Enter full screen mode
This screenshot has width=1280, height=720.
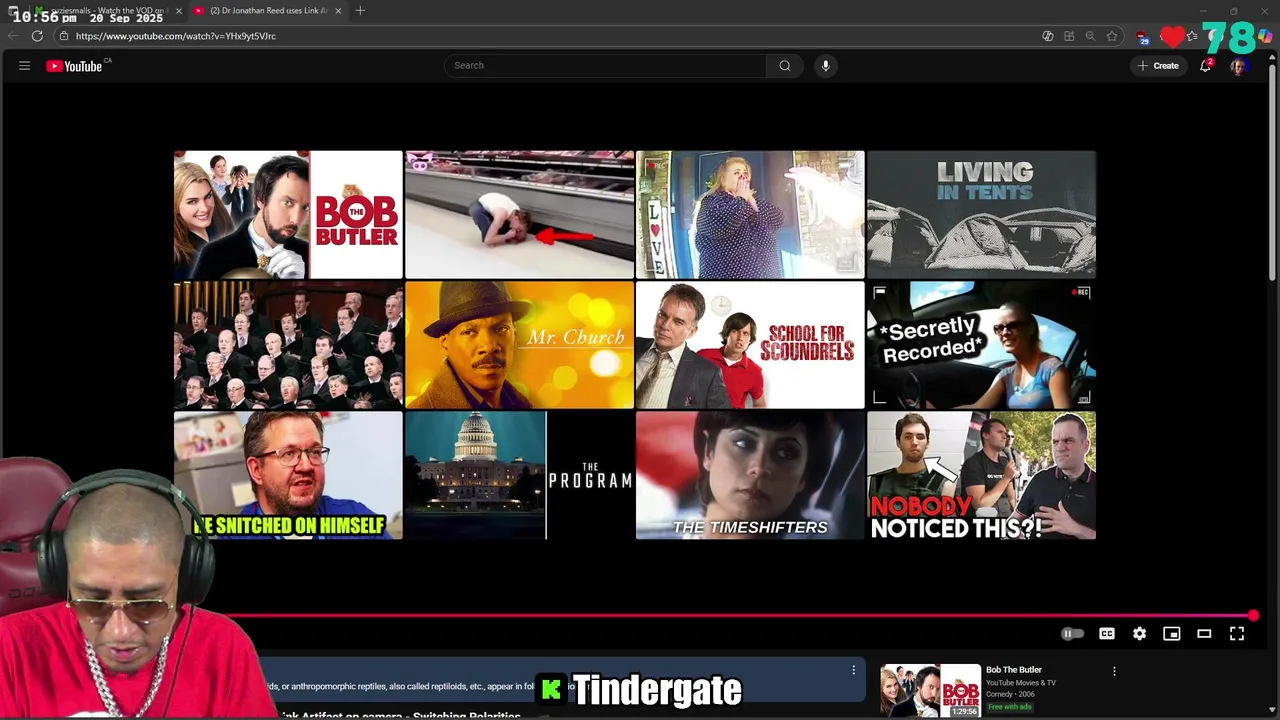[1237, 634]
